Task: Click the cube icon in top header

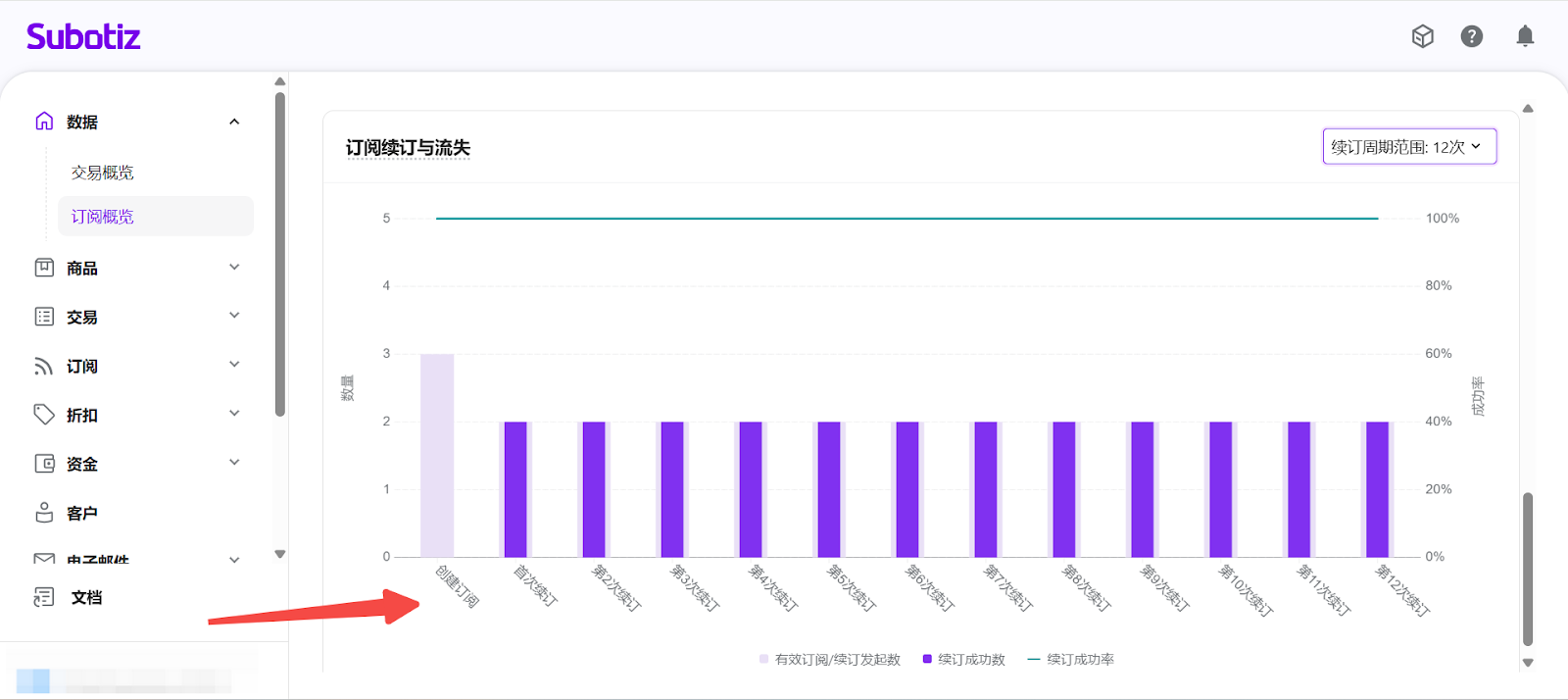Action: tap(1422, 36)
